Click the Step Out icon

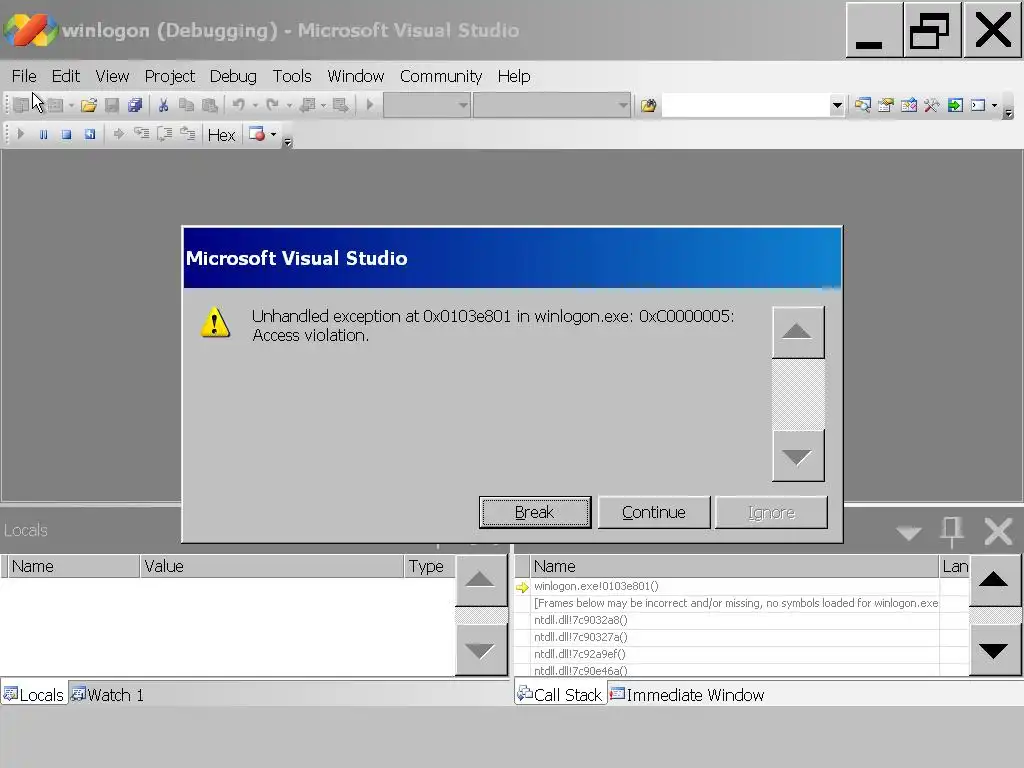[187, 134]
